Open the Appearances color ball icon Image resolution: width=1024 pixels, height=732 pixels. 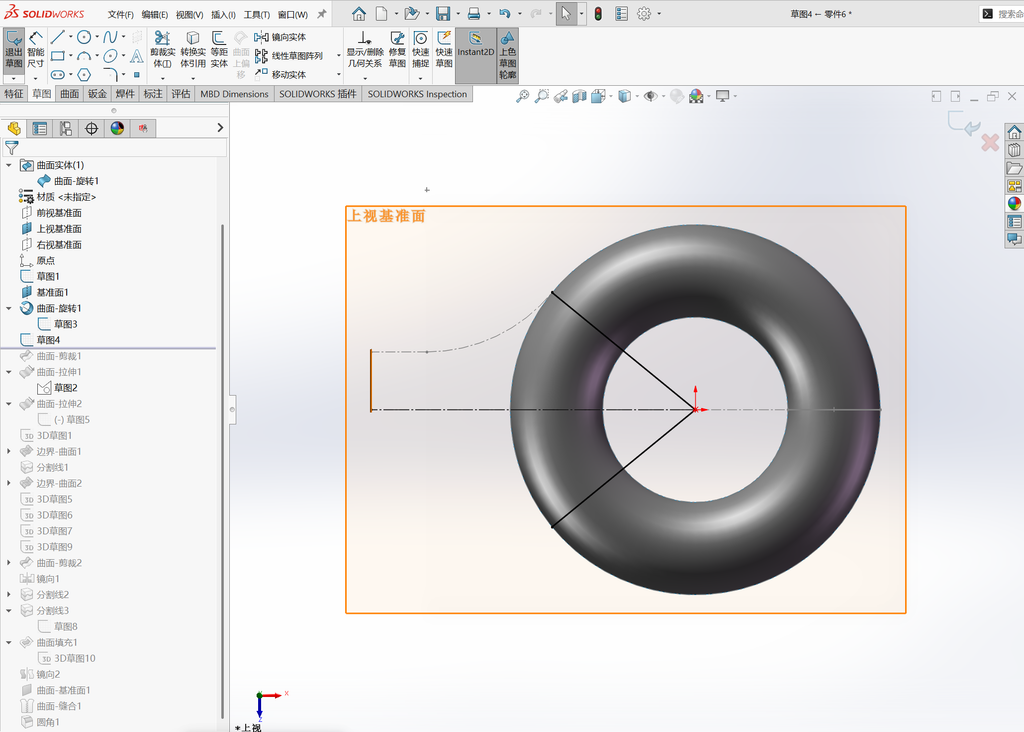[x=117, y=129]
